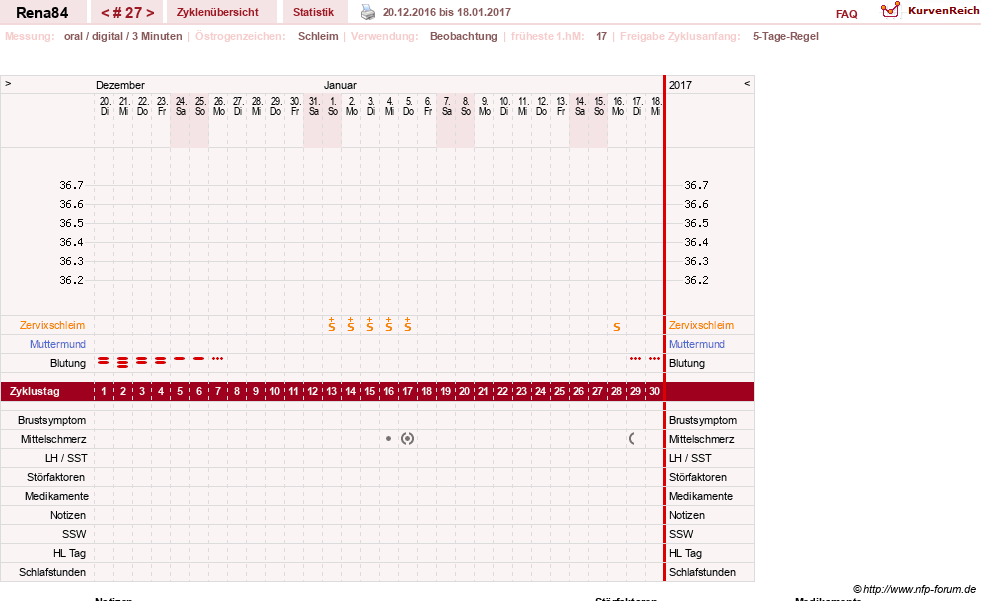
Task: Open the Zyklenübersicht tab
Action: coord(218,12)
